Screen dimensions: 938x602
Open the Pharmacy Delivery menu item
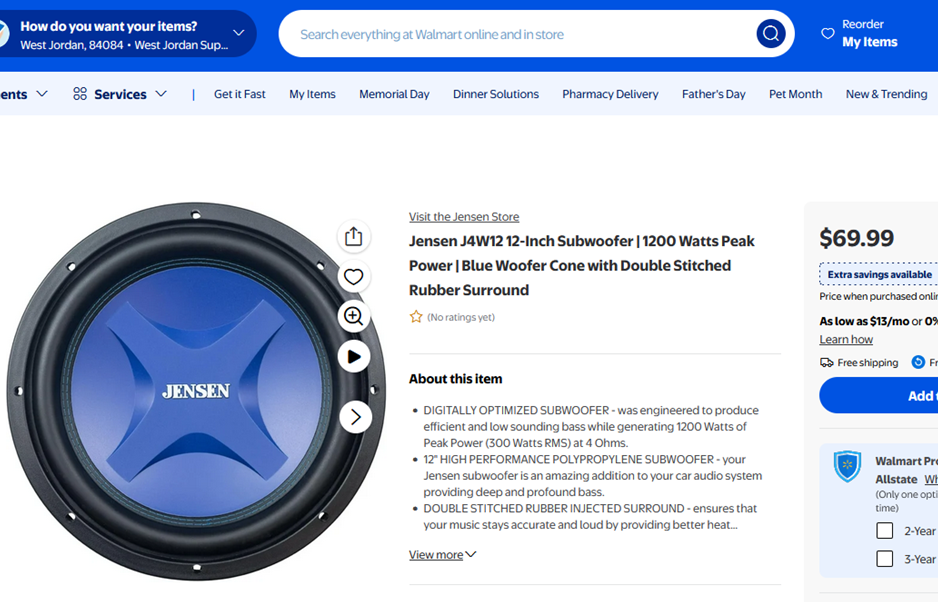pyautogui.click(x=610, y=94)
